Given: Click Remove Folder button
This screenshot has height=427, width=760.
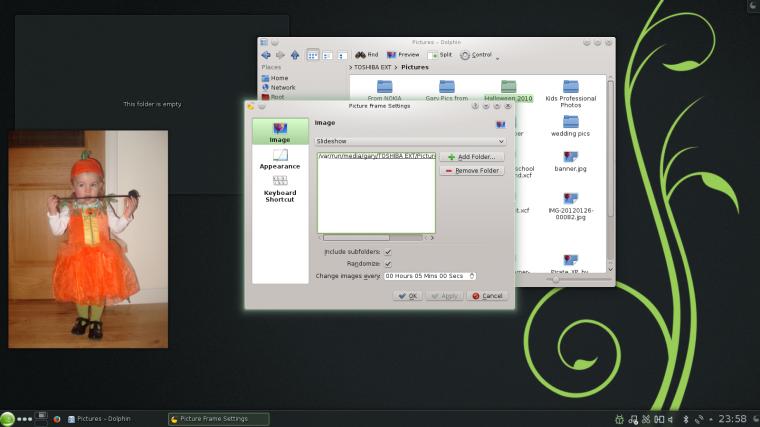Looking at the screenshot, I should pos(472,171).
